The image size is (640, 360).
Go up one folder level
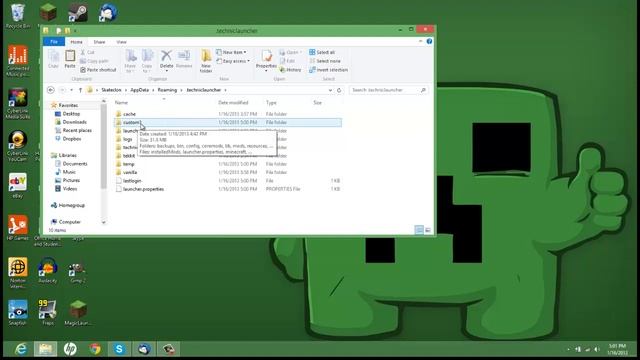80,90
